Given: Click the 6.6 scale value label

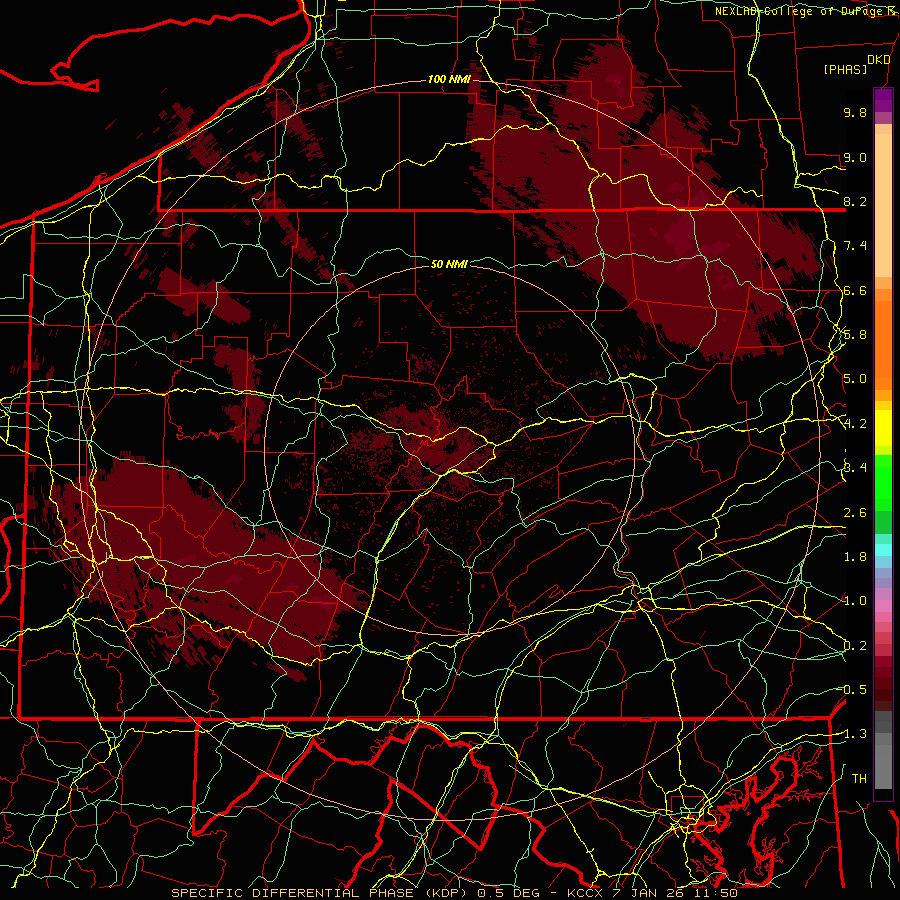Looking at the screenshot, I should pyautogui.click(x=855, y=290).
